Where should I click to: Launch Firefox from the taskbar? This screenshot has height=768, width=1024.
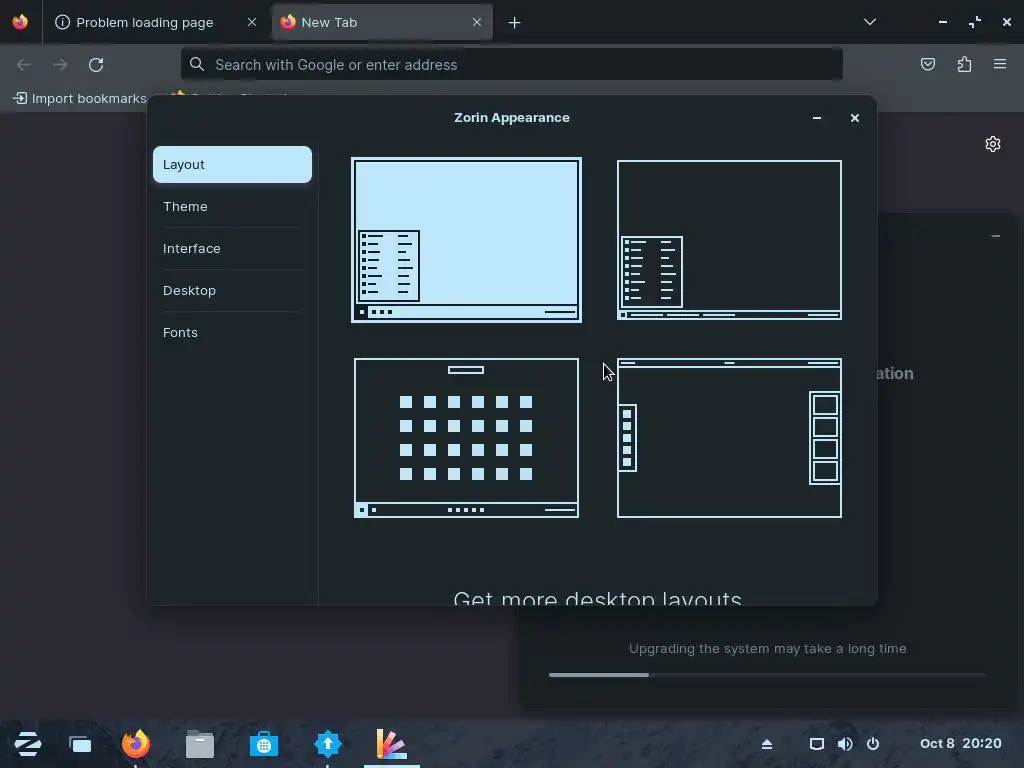click(x=136, y=744)
